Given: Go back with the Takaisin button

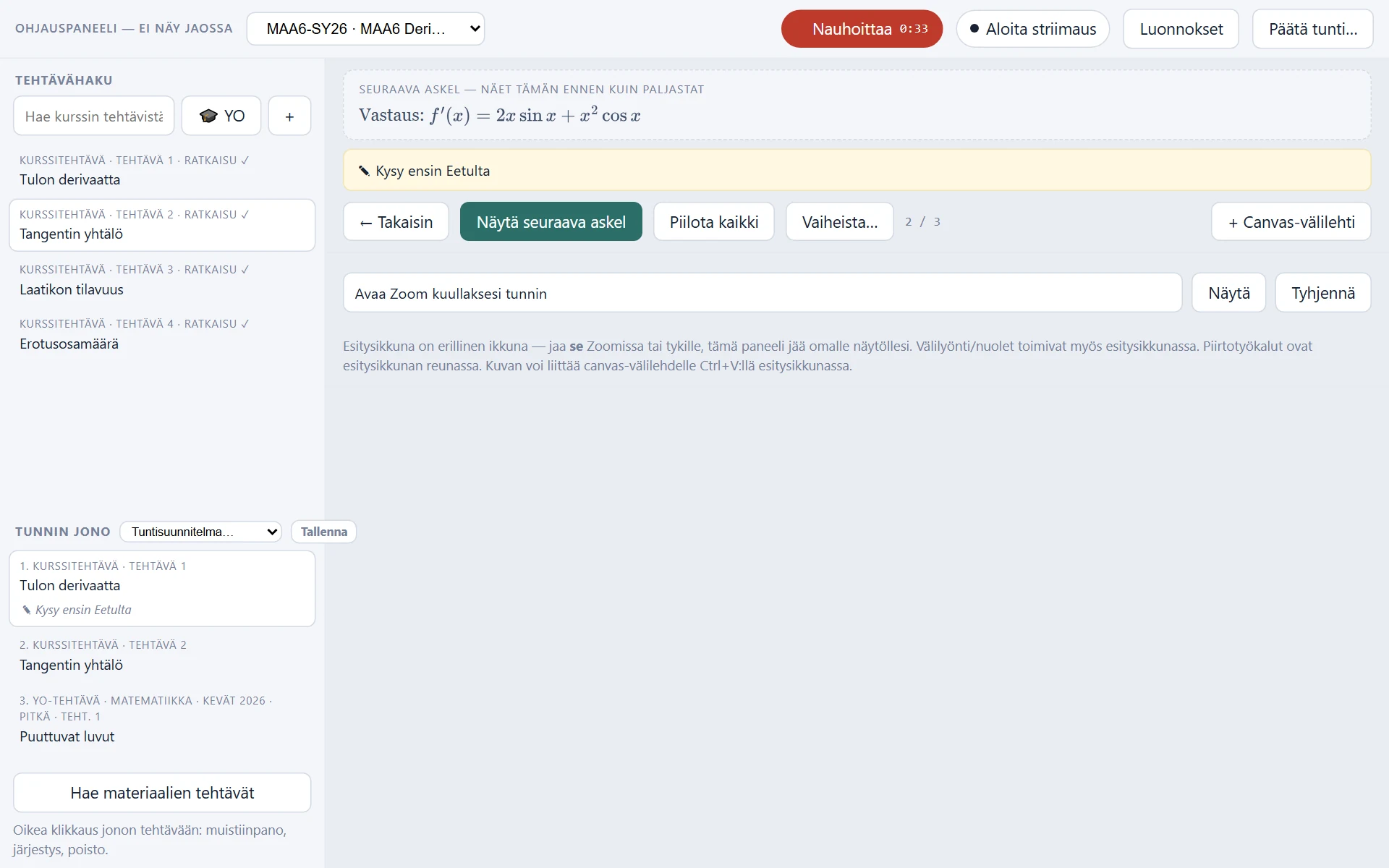Looking at the screenshot, I should [396, 221].
